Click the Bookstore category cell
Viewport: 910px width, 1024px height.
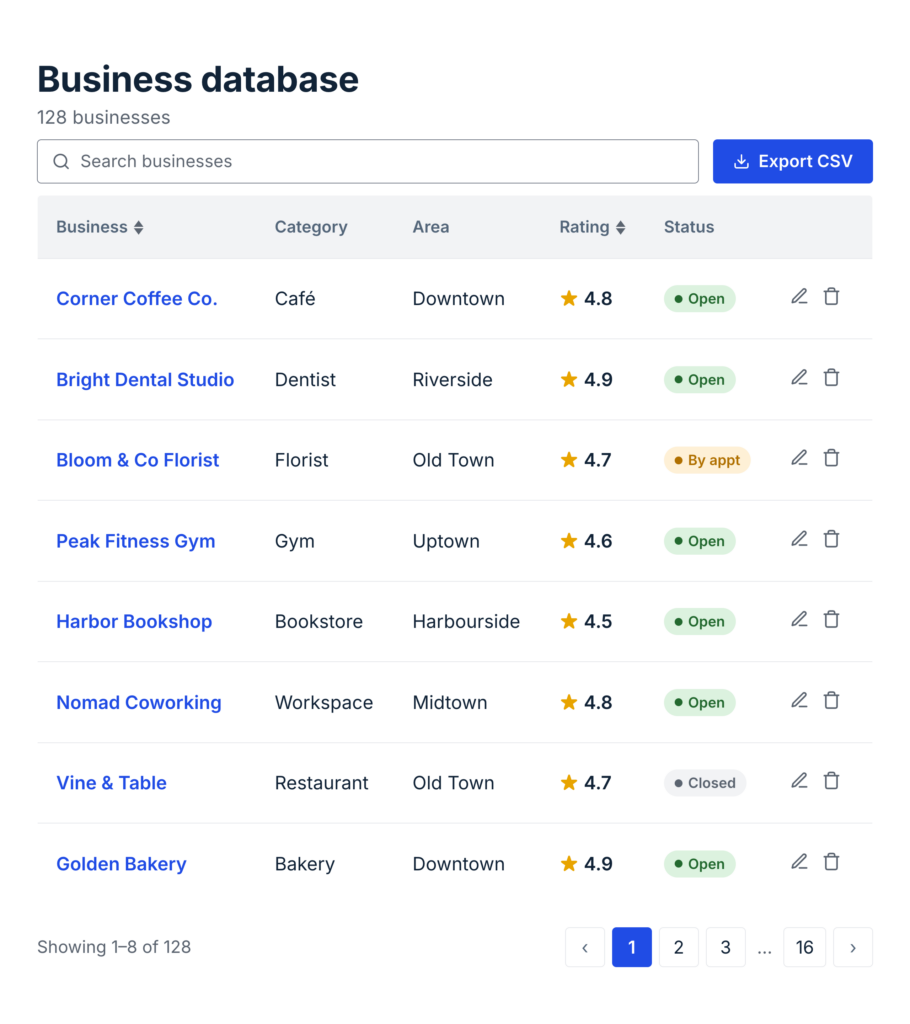click(318, 621)
